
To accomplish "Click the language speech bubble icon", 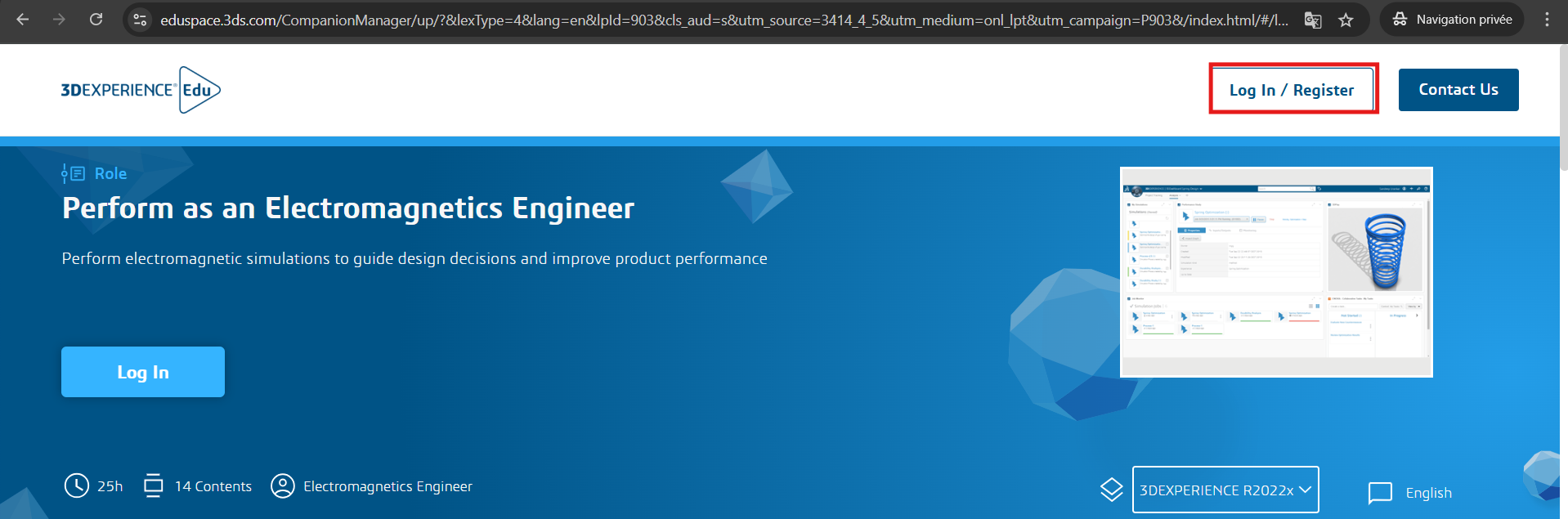I will [x=1380, y=493].
